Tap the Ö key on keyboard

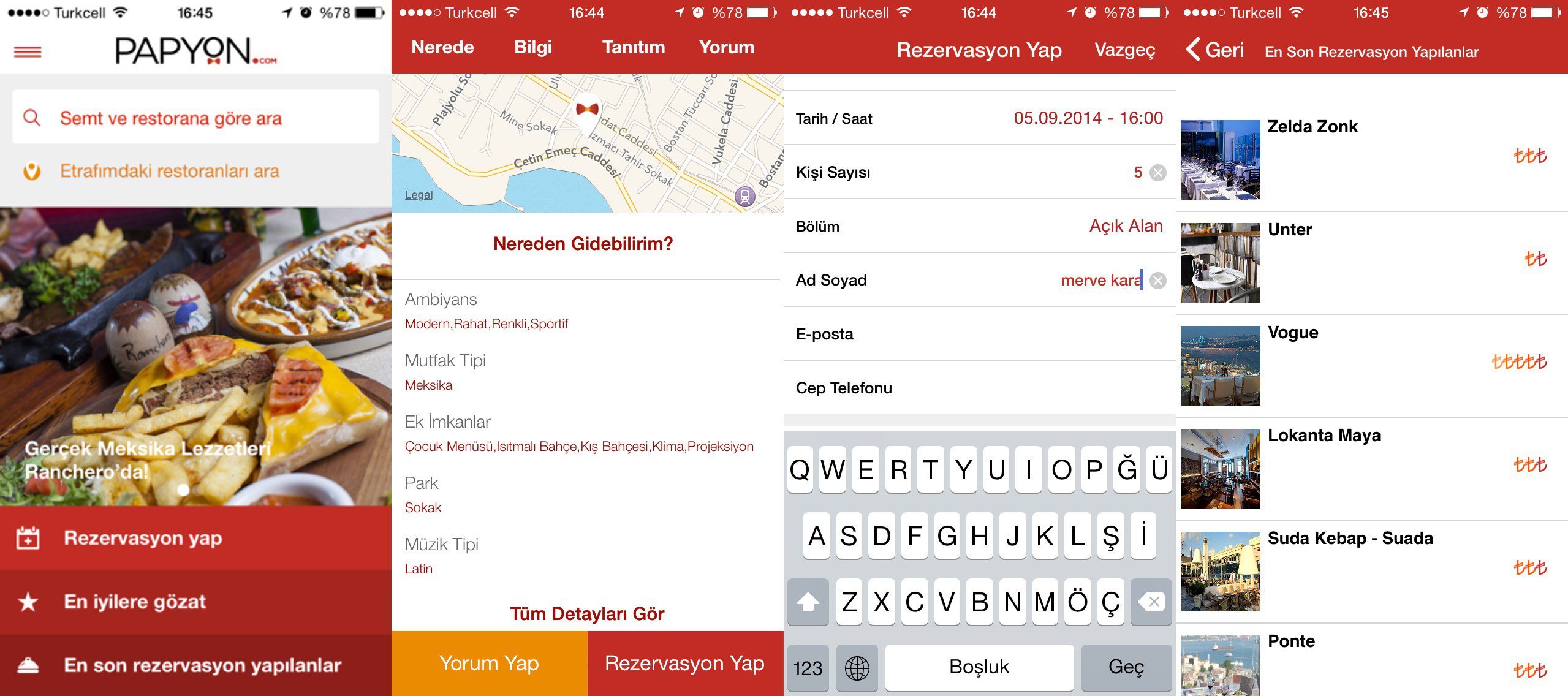[x=1078, y=602]
